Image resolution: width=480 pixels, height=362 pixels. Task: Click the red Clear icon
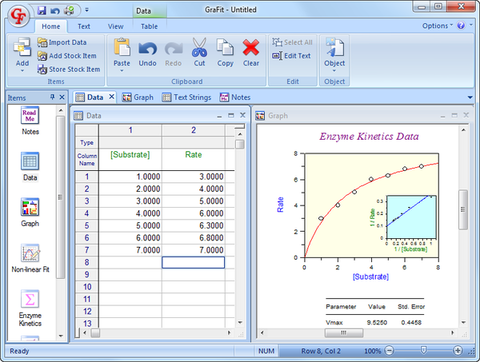251,47
